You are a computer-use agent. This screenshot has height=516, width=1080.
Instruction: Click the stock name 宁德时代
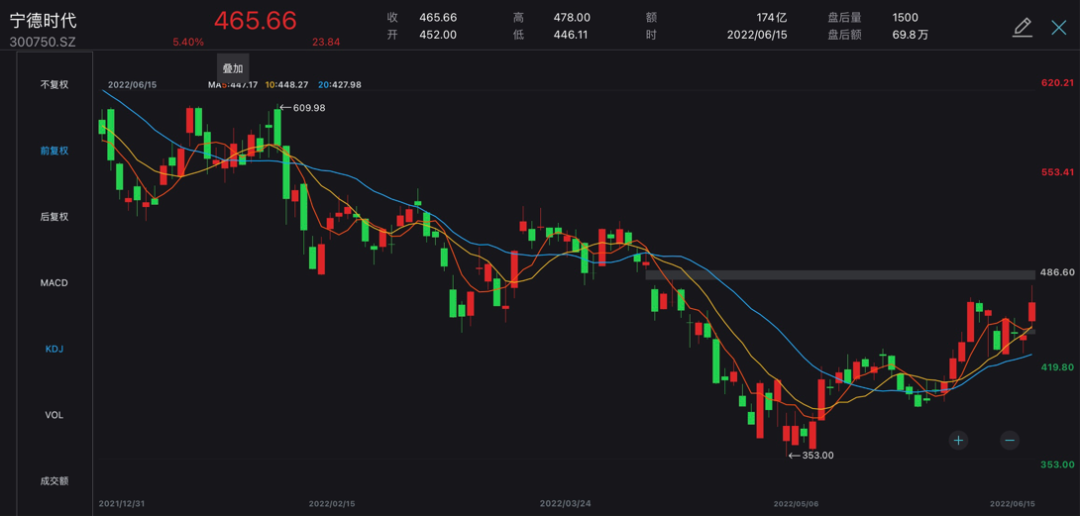(x=43, y=20)
